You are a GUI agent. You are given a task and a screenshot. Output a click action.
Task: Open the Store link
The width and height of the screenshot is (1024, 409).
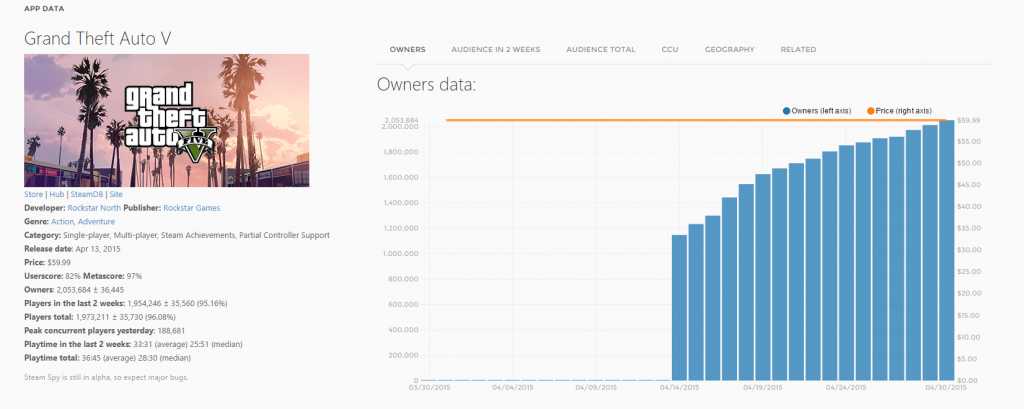33,194
